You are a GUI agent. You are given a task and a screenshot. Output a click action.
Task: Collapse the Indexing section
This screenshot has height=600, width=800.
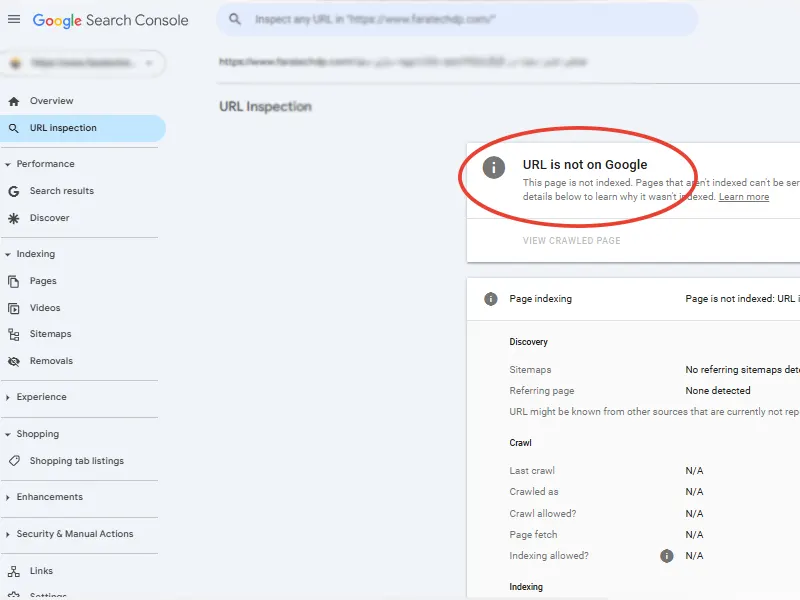[8, 254]
